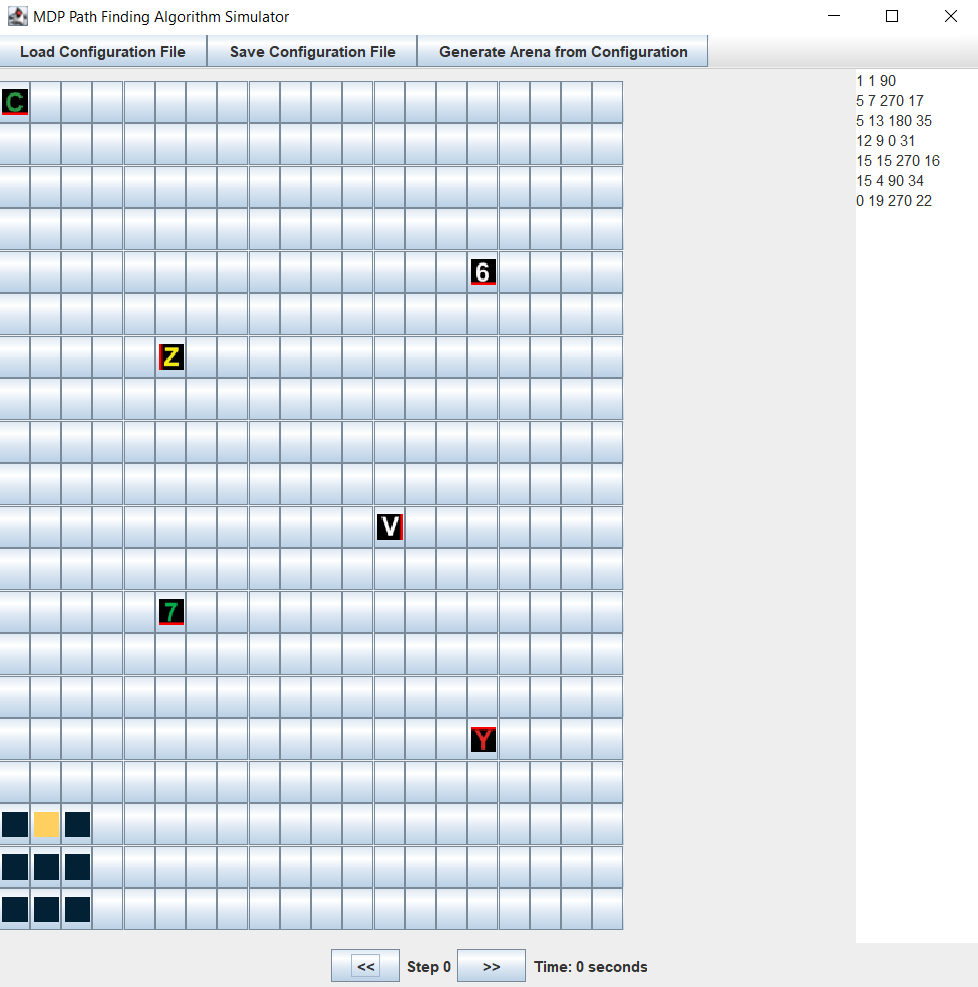Screen dimensions: 978x987
Task: Click the config line '5 13 180 35'
Action: (x=894, y=121)
